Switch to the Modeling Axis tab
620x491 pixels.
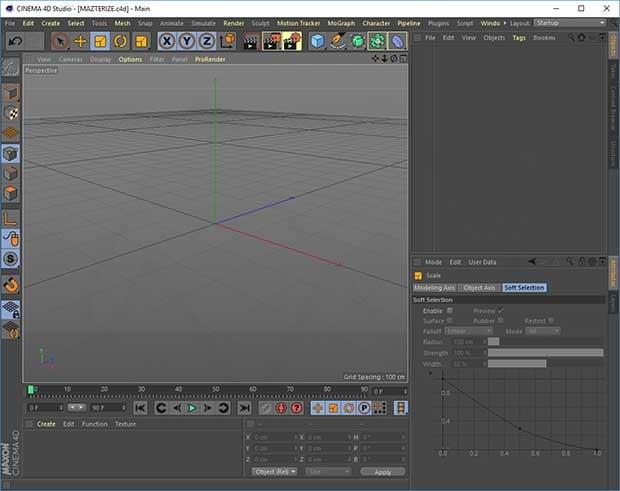point(434,288)
